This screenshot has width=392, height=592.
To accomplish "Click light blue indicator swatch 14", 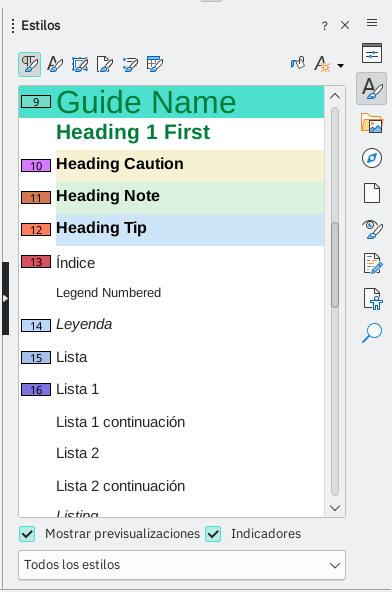I will tap(36, 326).
